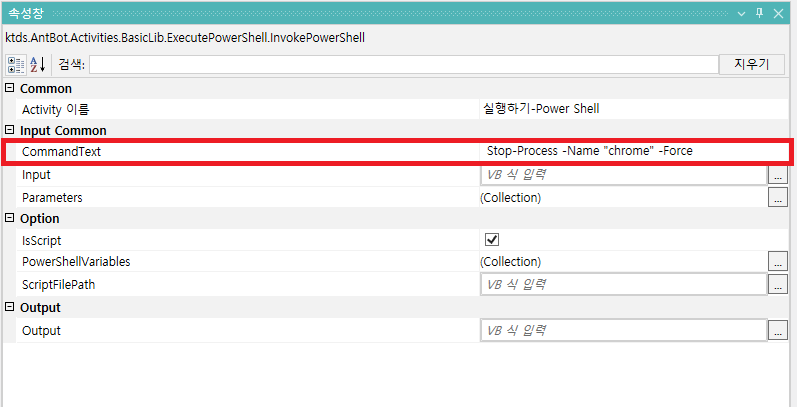797x407 pixels.
Task: Click the CommandText value field
Action: (630, 151)
